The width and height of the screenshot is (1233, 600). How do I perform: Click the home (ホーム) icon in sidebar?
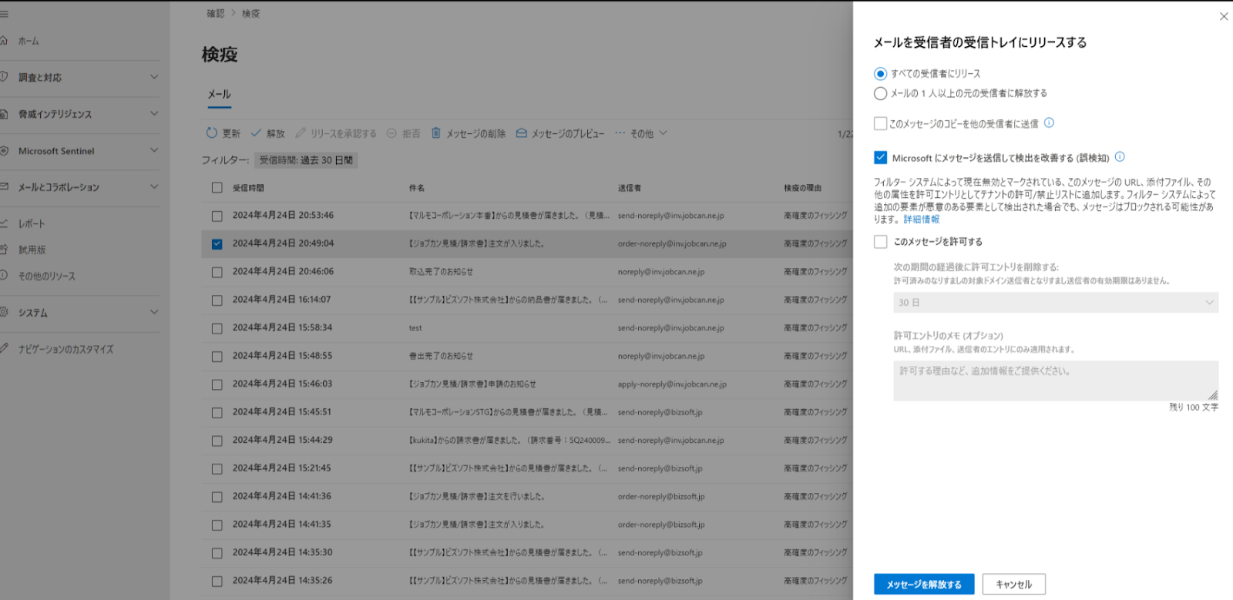click(x=5, y=41)
